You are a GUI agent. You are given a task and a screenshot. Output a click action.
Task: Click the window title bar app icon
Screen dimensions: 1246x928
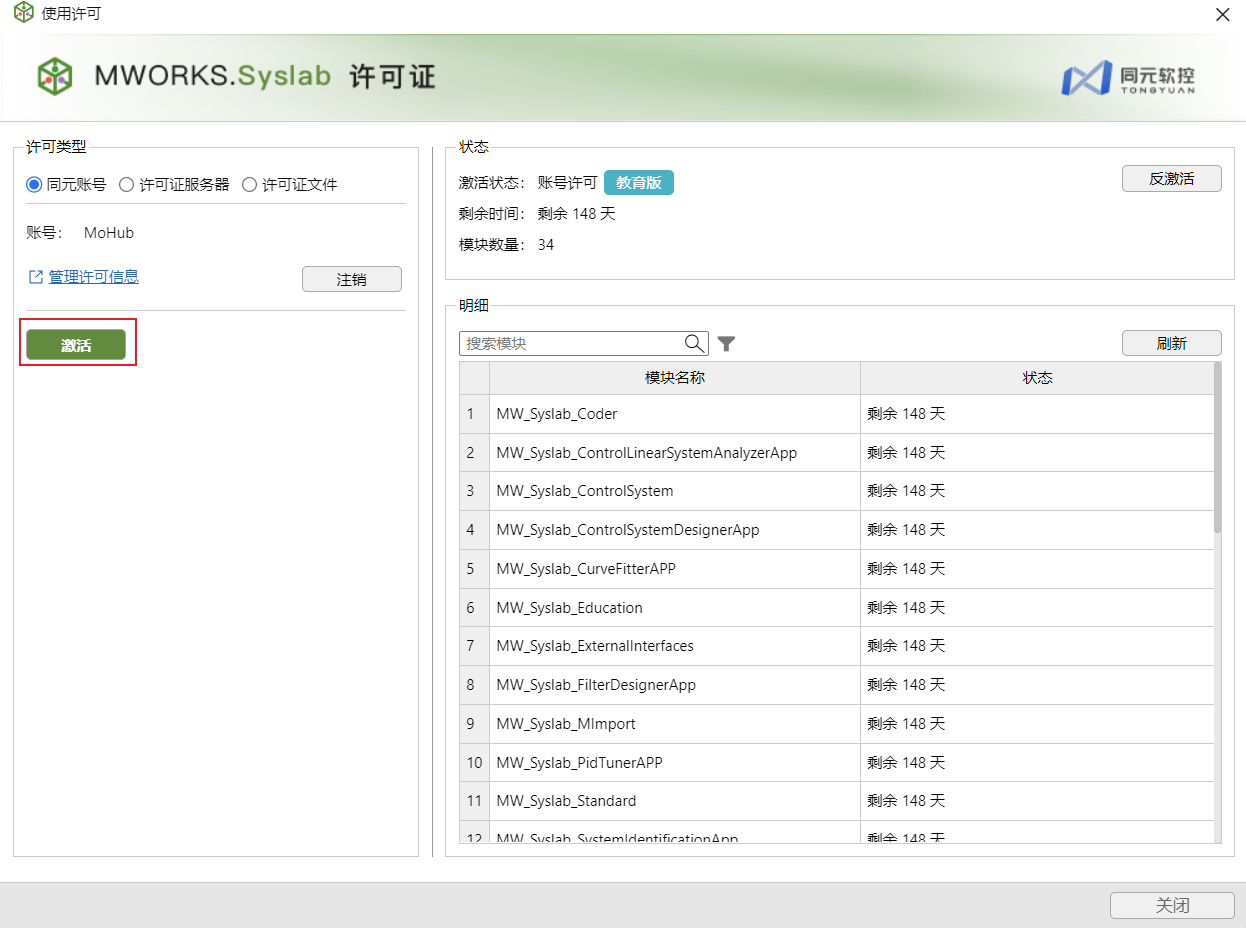point(23,14)
